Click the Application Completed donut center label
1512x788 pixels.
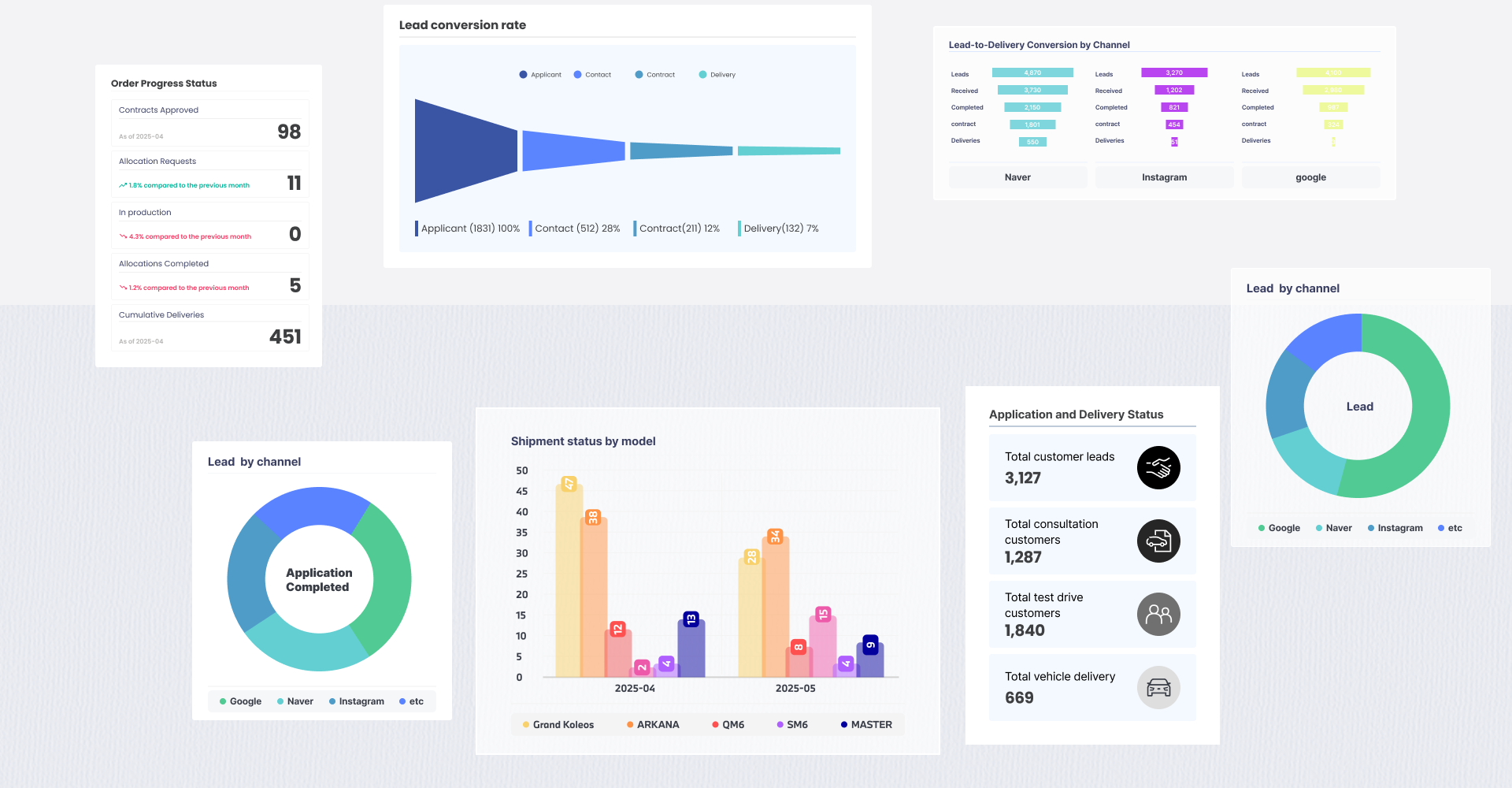pos(319,580)
